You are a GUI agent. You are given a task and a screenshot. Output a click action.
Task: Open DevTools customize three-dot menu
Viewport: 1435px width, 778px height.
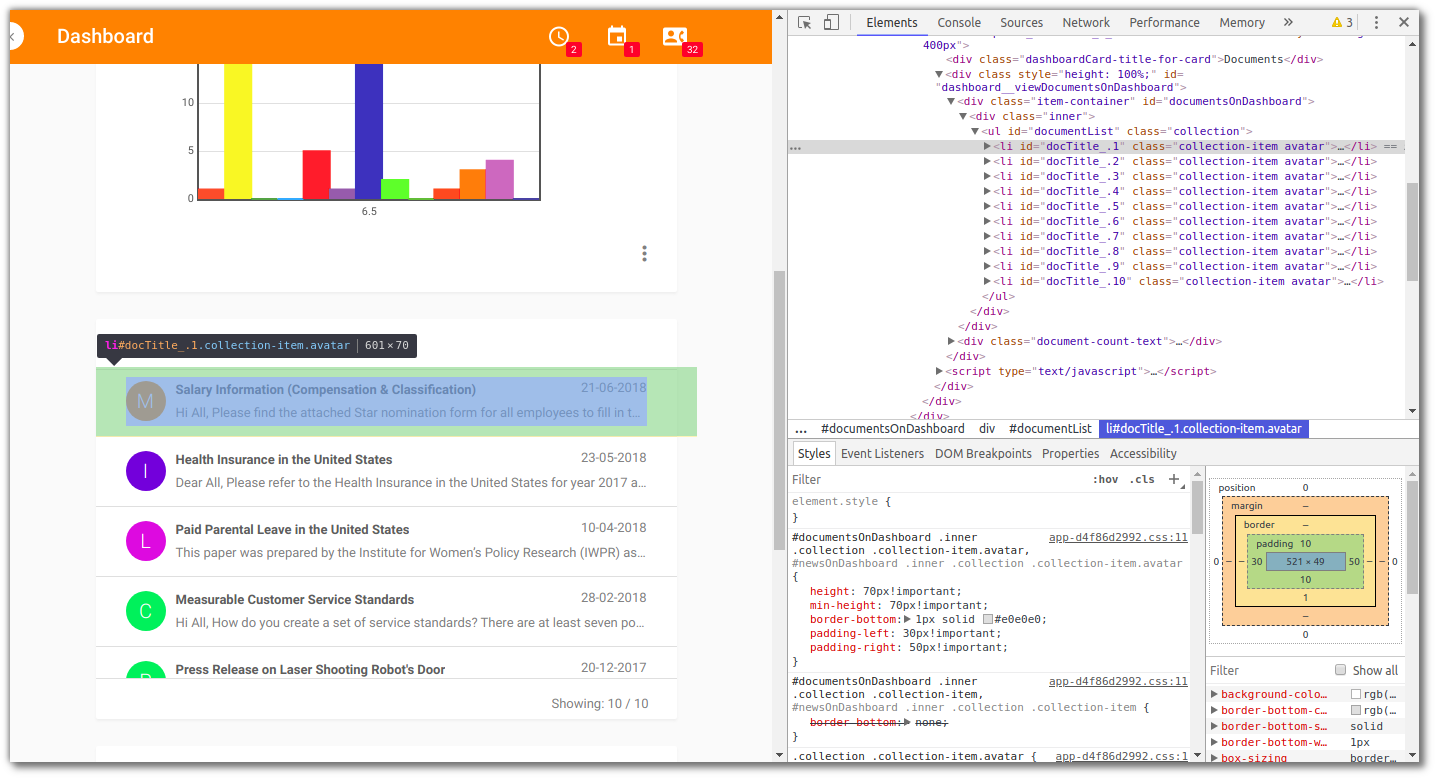tap(1376, 22)
